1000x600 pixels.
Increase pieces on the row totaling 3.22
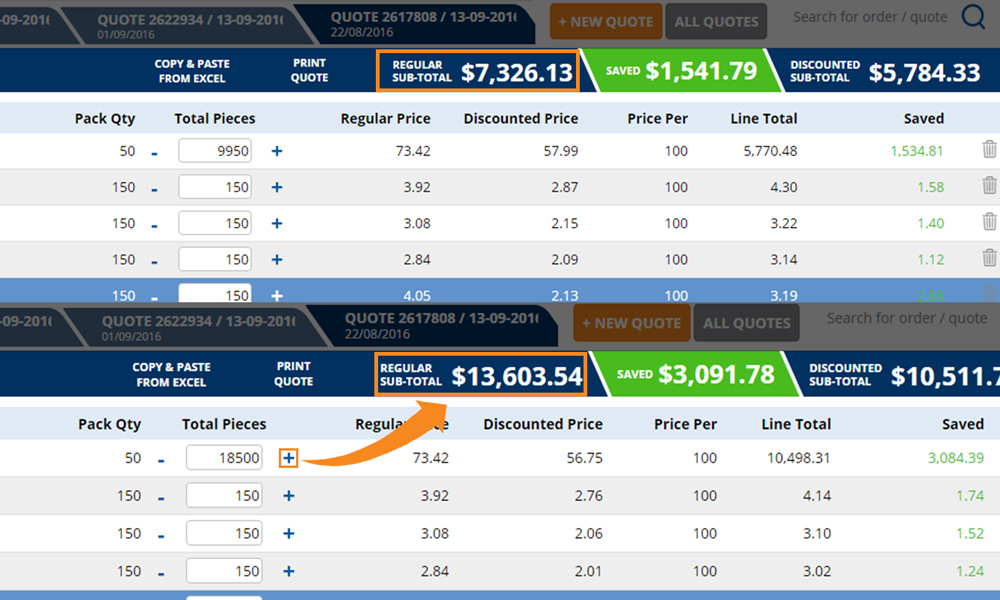[277, 223]
